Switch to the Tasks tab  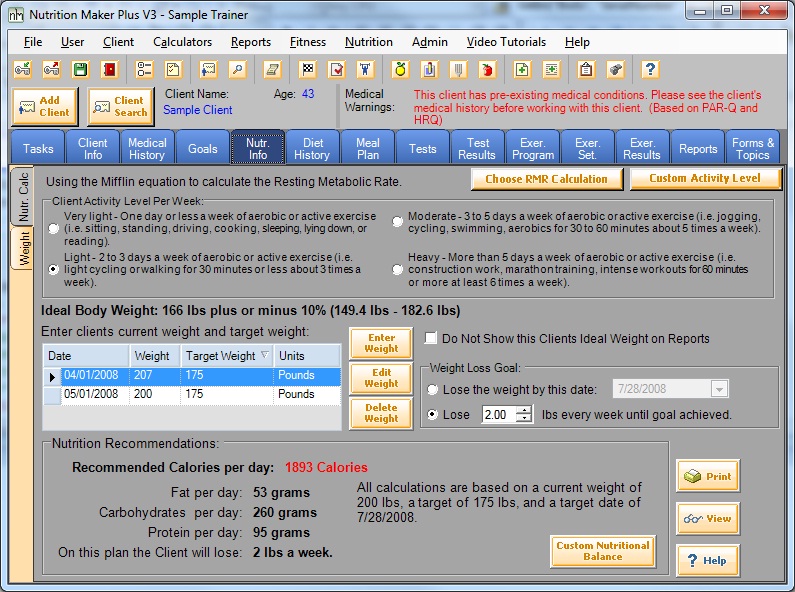(x=38, y=149)
